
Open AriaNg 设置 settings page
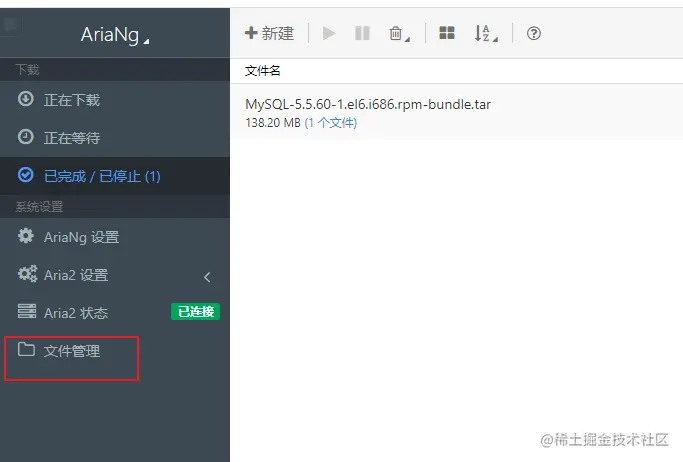point(115,237)
